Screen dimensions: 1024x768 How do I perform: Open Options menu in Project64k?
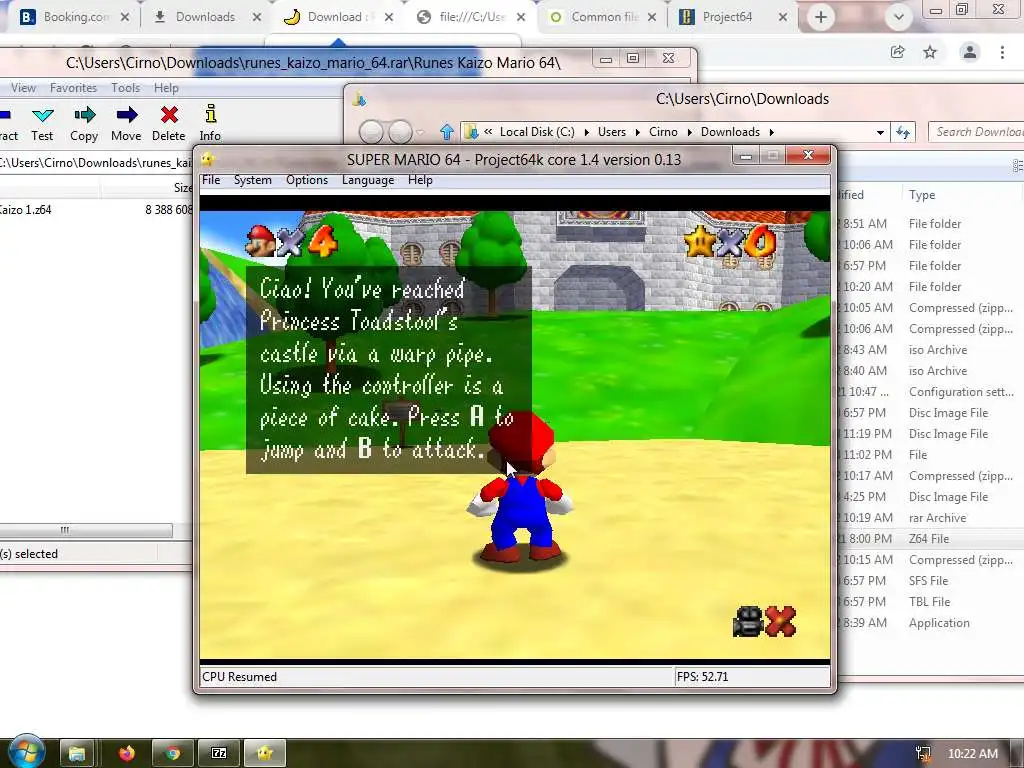point(307,180)
